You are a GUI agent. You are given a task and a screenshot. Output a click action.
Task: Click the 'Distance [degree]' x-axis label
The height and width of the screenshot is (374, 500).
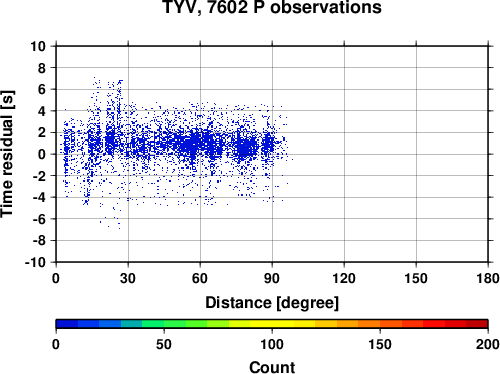pyautogui.click(x=272, y=303)
